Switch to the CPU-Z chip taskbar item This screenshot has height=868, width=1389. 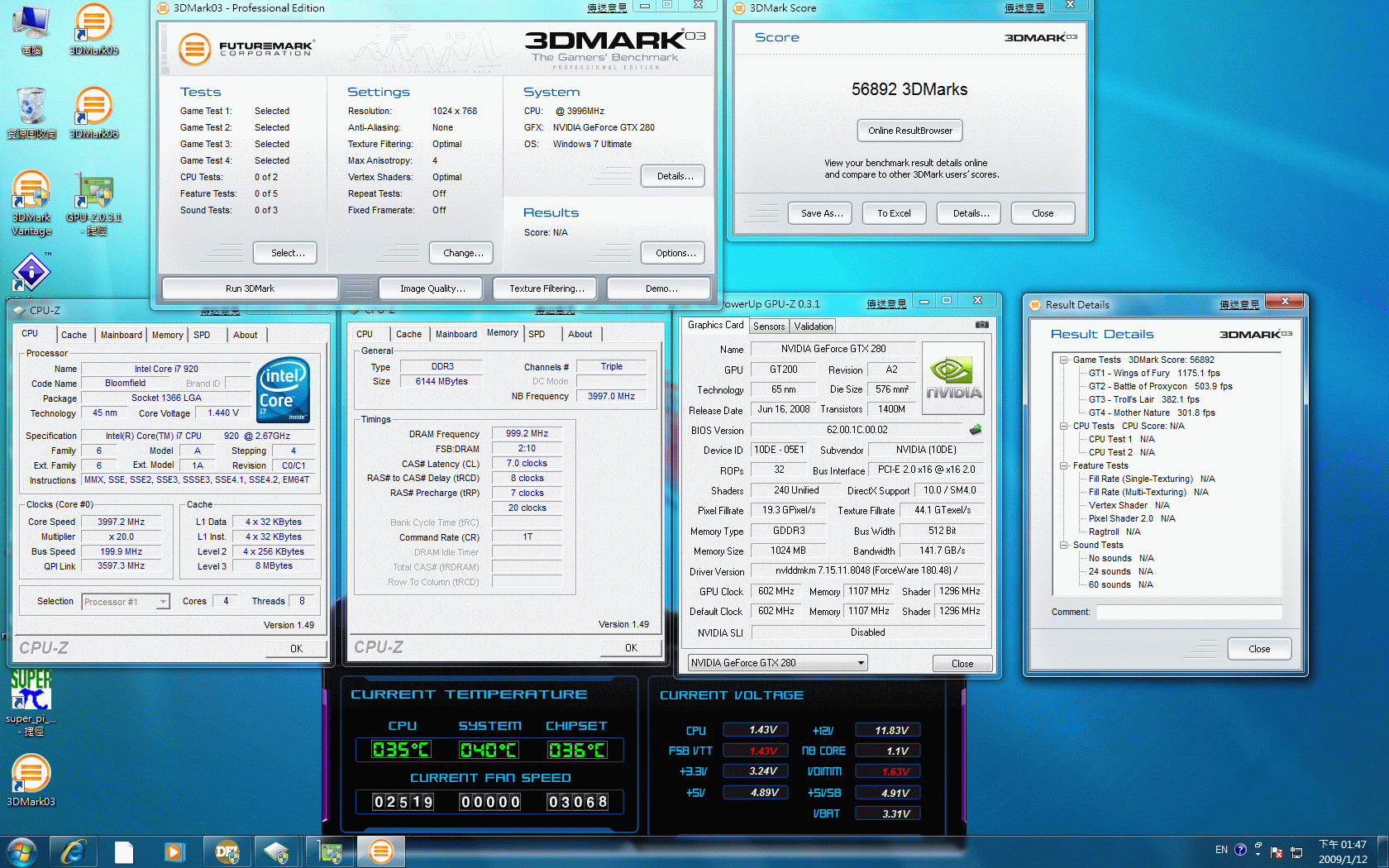coord(277,851)
